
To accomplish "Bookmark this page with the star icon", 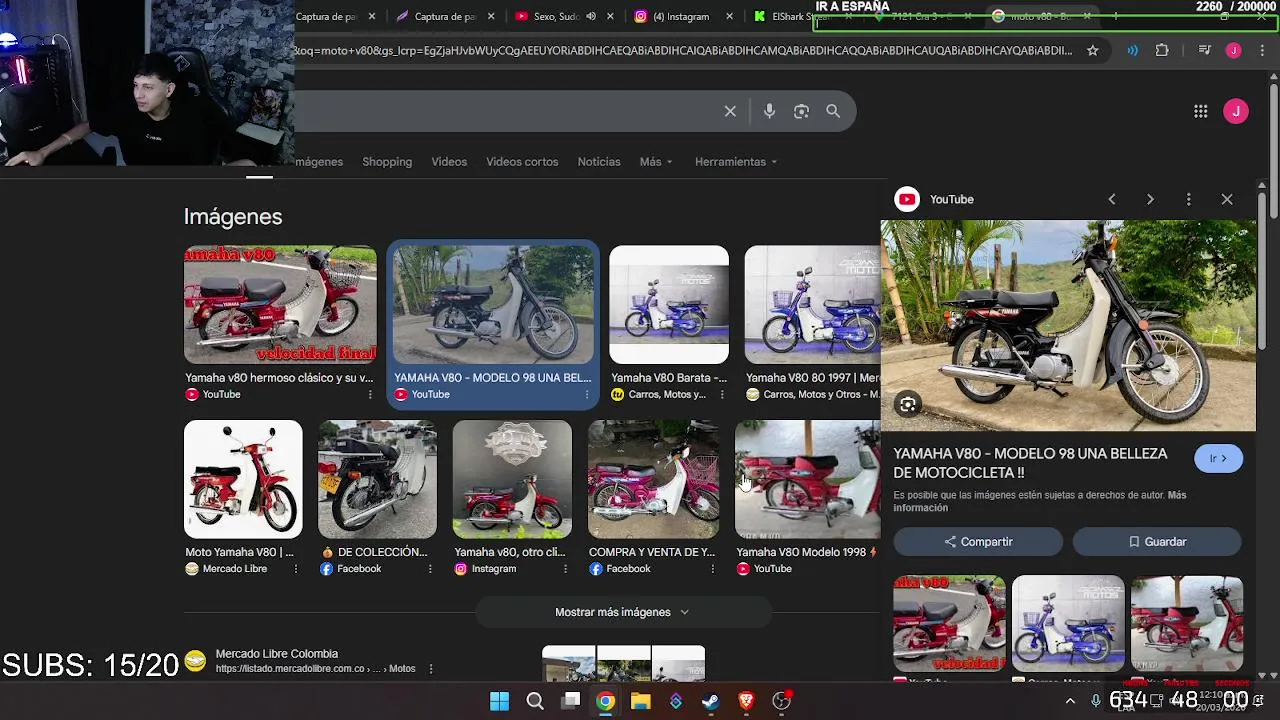I will 1093,50.
